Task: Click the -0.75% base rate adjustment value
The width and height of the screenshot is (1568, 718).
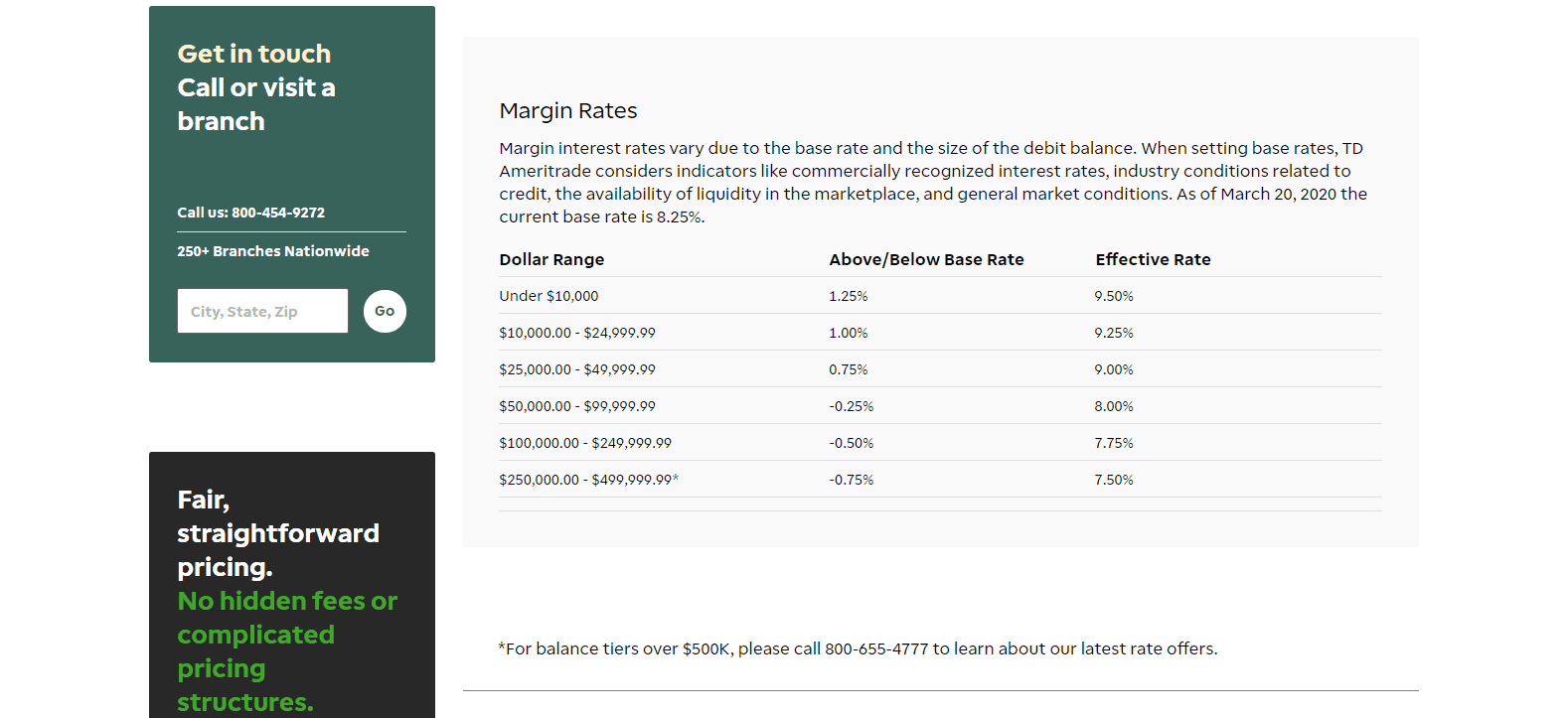Action: [852, 479]
